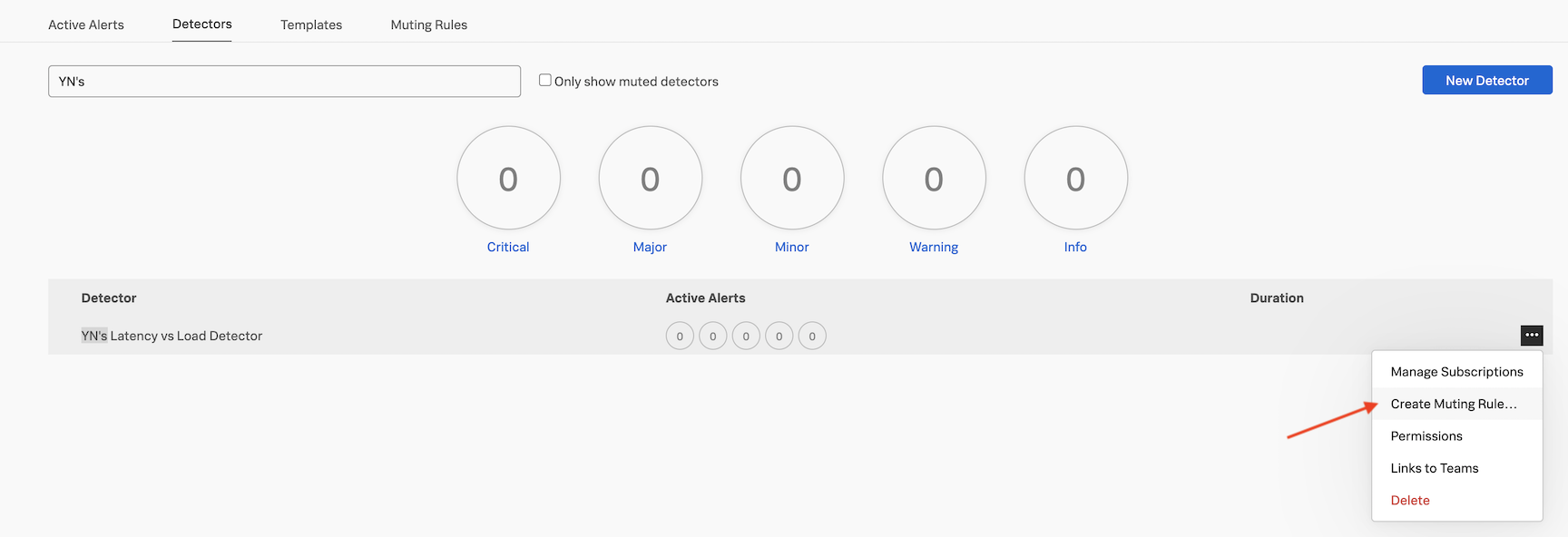Go to the Templates tab

311,24
